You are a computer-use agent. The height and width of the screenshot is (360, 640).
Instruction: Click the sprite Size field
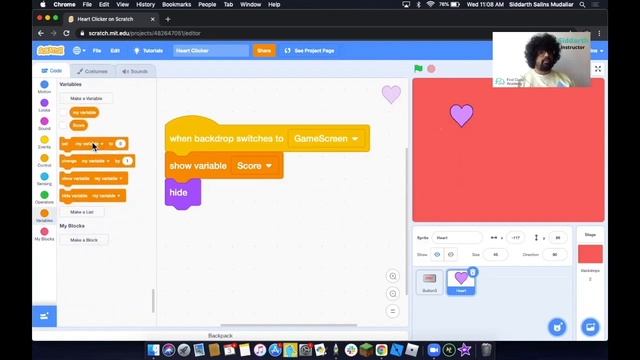[x=496, y=254]
